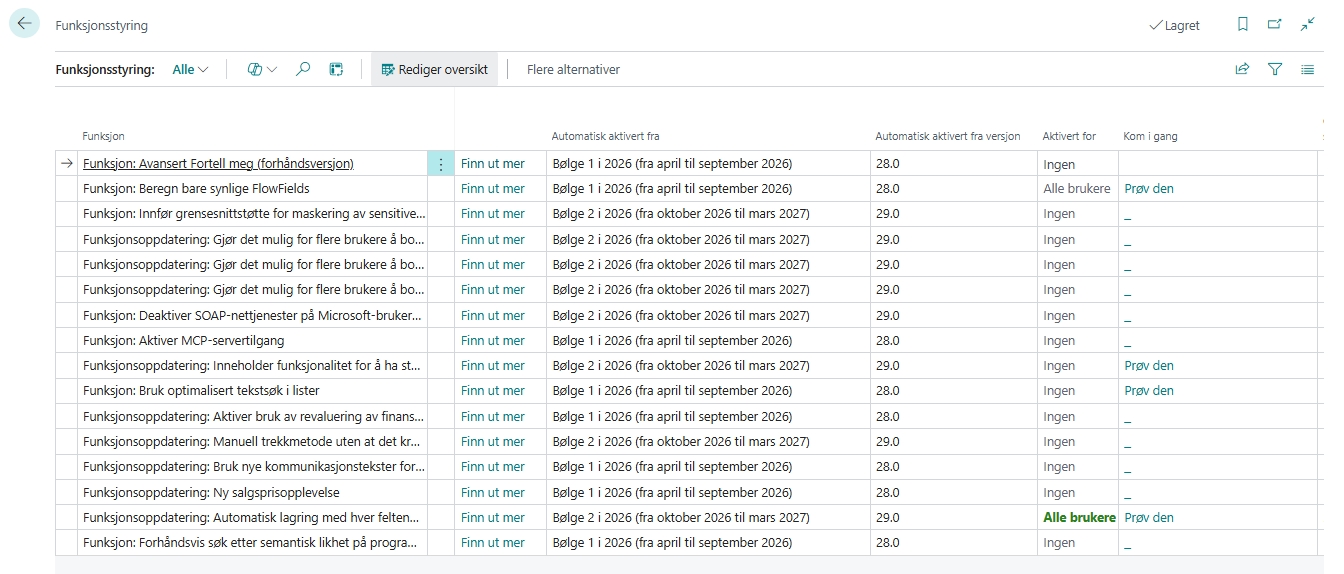This screenshot has width=1344, height=574.
Task: Click Prøv den for Beregn bare synlige FlowFields
Action: [x=1149, y=189]
